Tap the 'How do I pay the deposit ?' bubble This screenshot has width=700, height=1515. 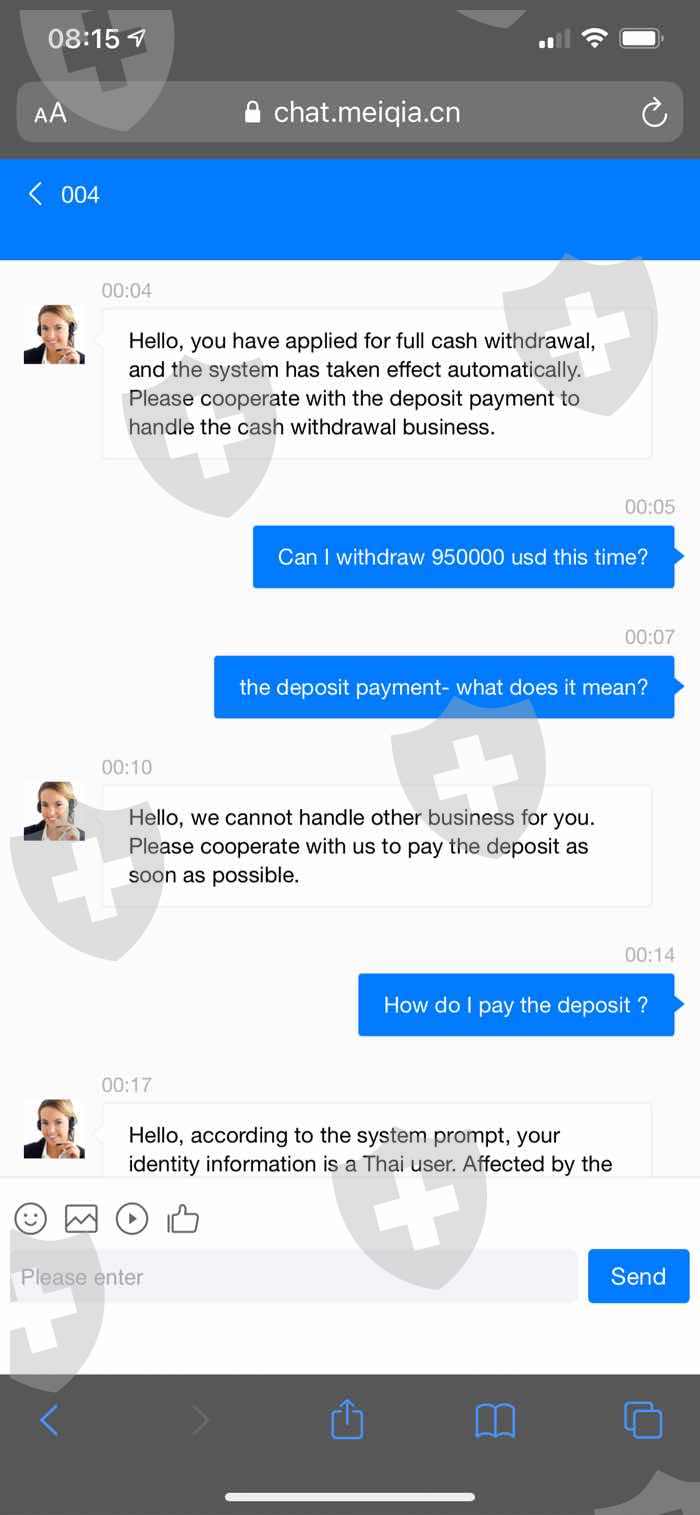pyautogui.click(x=516, y=1005)
